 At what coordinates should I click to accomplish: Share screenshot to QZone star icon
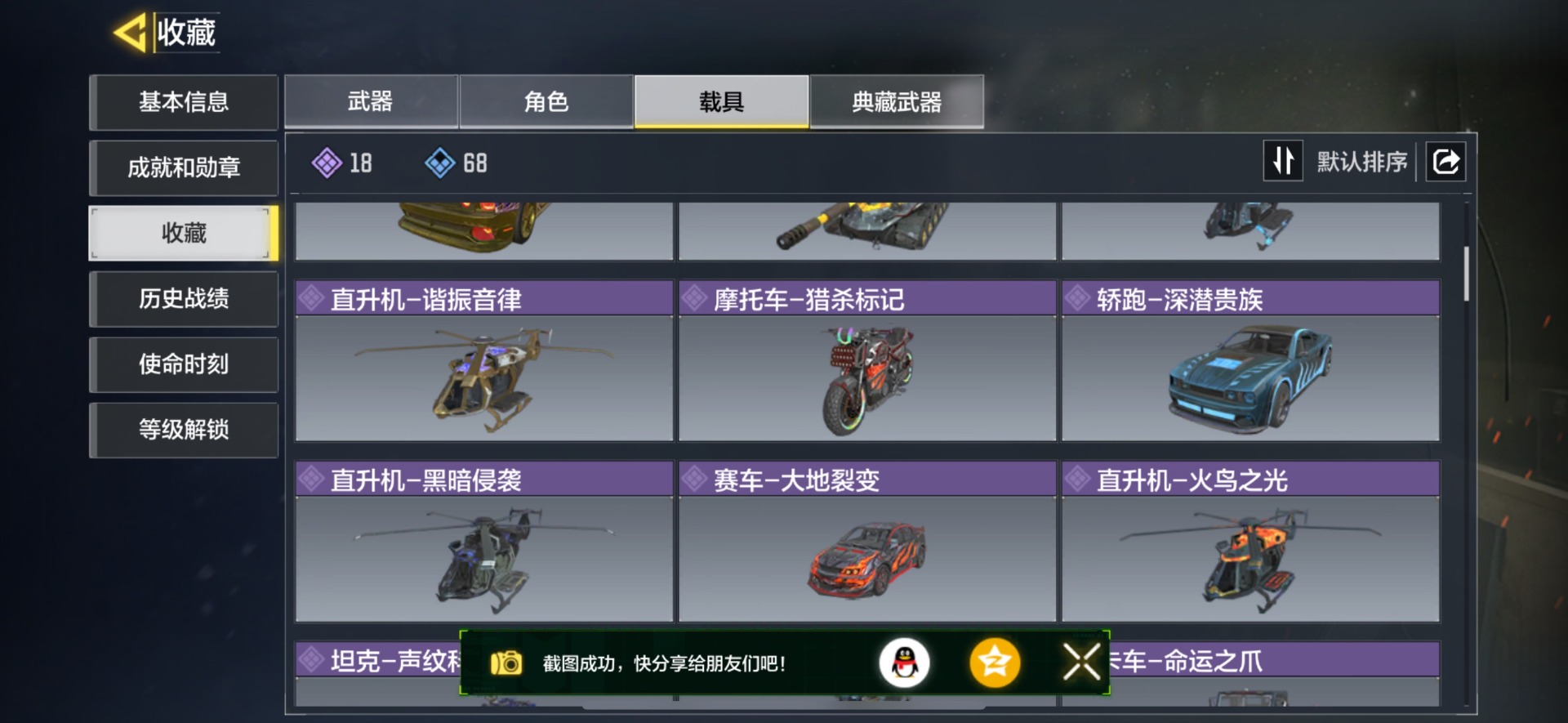[x=995, y=663]
